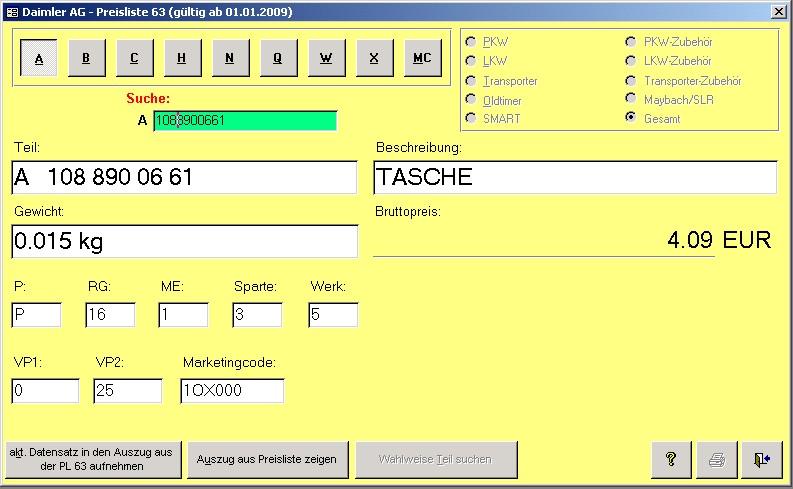This screenshot has width=793, height=489.
Task: Click the Sparte field showing 3
Action: coord(257,315)
